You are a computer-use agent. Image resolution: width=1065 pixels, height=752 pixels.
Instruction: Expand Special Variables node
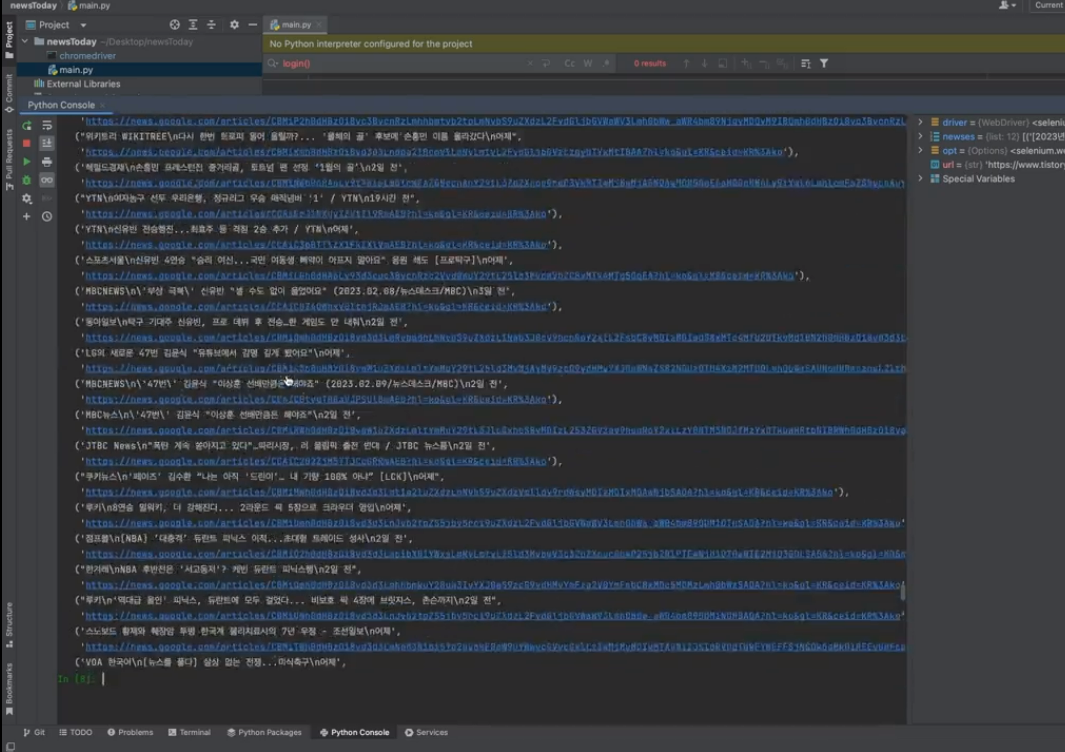coord(920,179)
